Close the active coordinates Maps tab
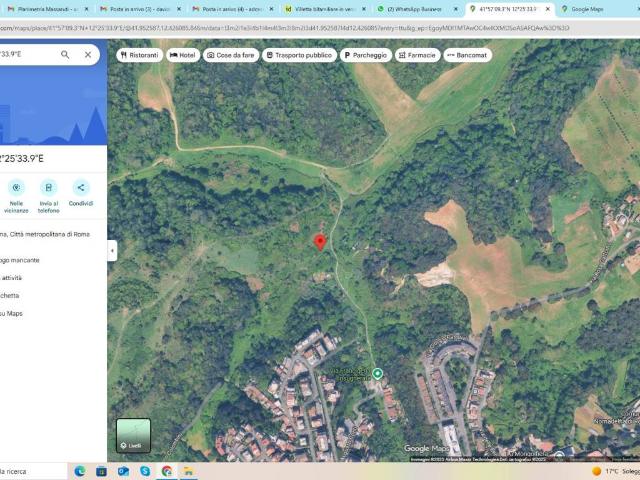This screenshot has width=640, height=480. 548,9
